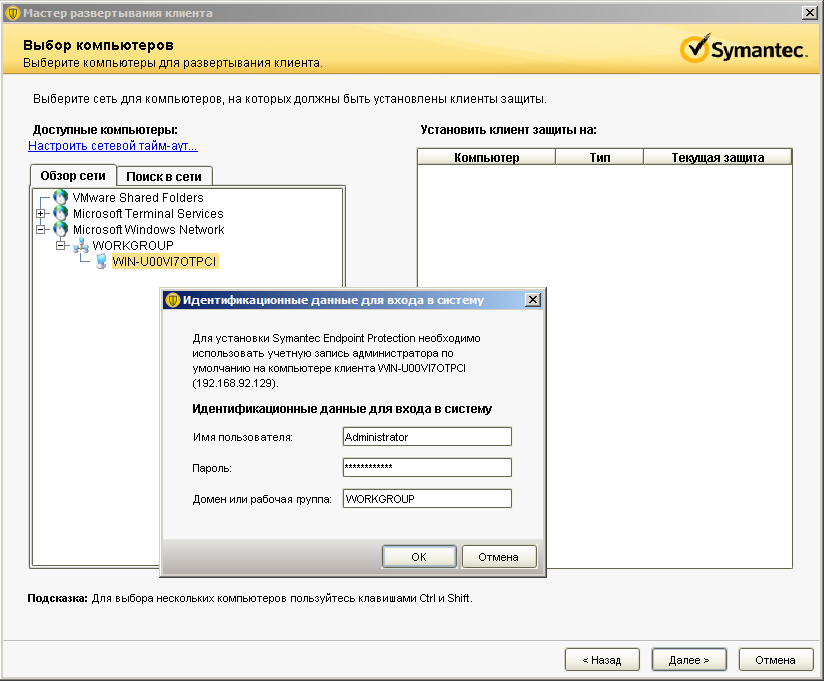Viewport: 824px width, 681px height.
Task: Select Microsoft Terminal Services tree item
Action: [x=148, y=213]
